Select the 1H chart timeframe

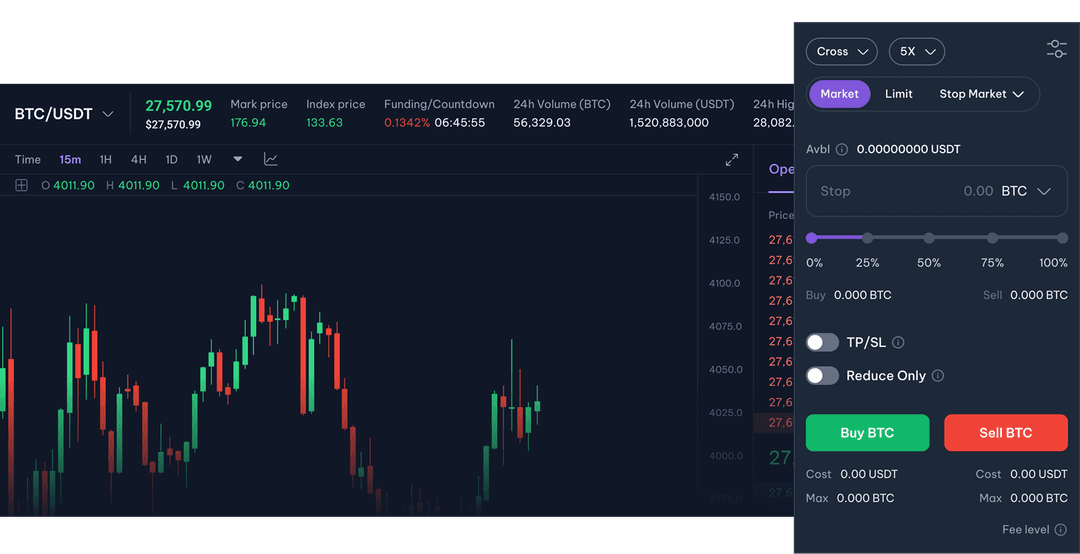click(106, 160)
